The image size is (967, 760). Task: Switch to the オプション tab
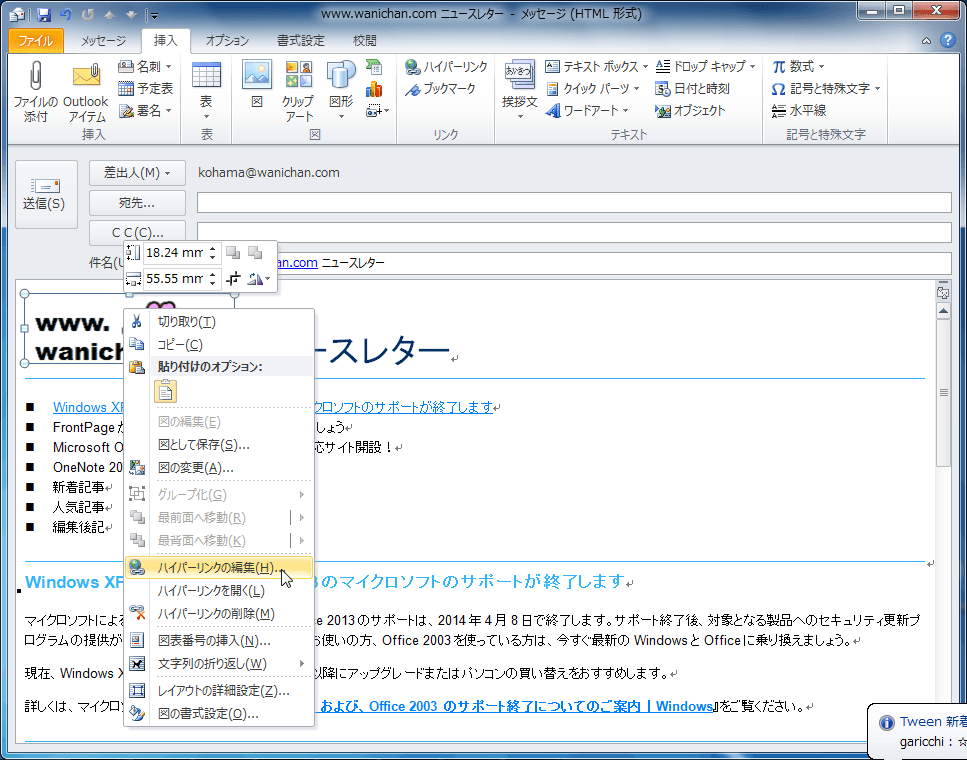click(228, 41)
